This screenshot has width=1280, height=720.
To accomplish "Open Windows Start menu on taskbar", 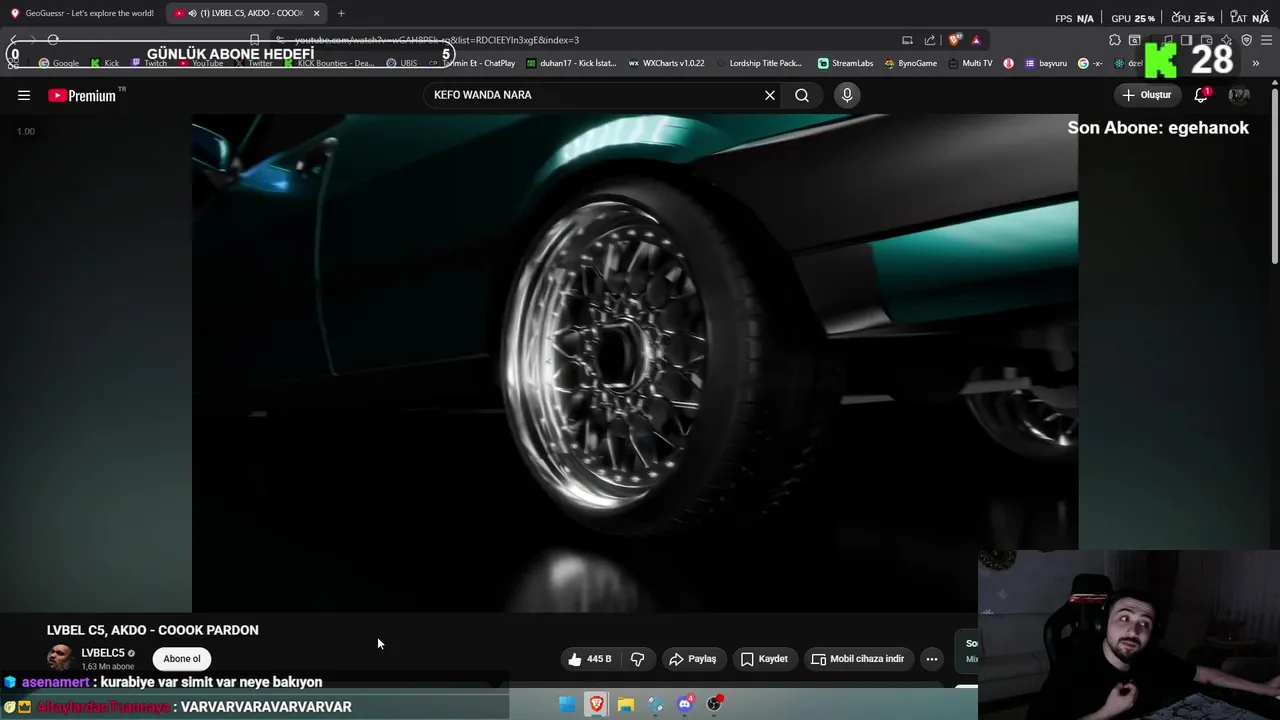I will (567, 704).
